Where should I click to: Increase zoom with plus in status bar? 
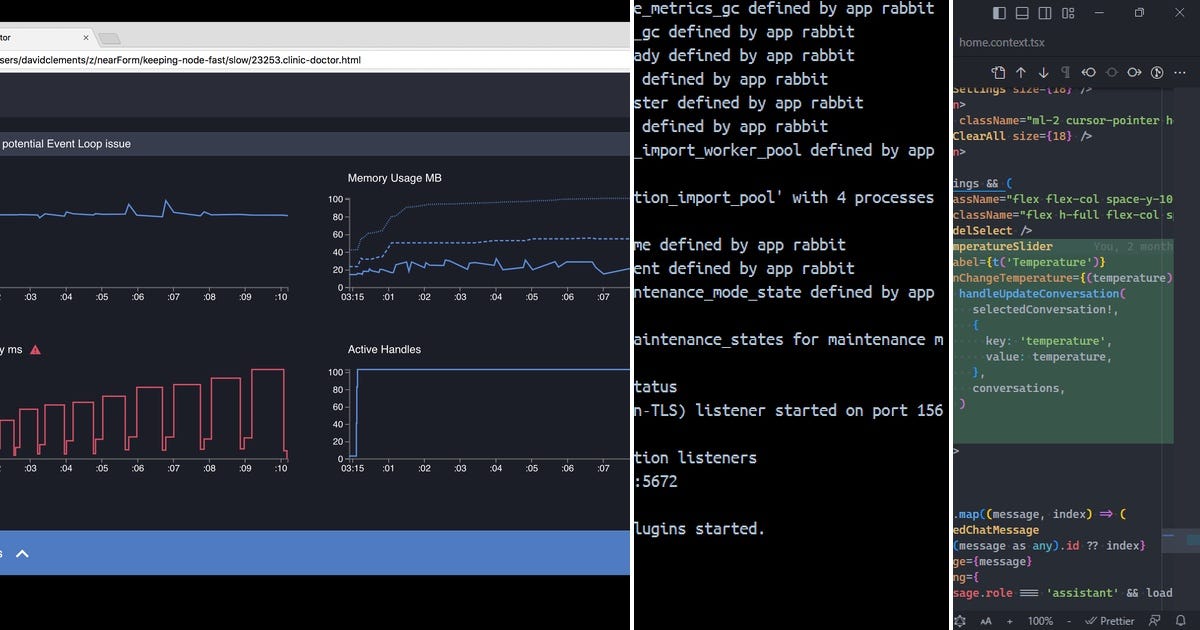[1010, 621]
